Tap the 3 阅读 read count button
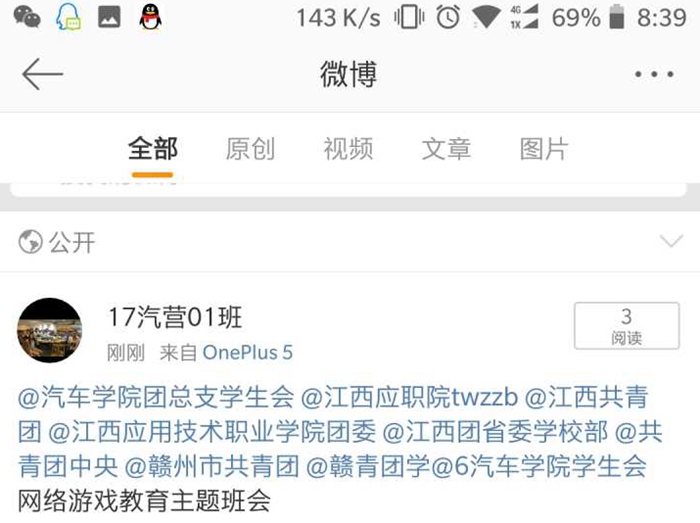This screenshot has width=700, height=523. tap(627, 326)
